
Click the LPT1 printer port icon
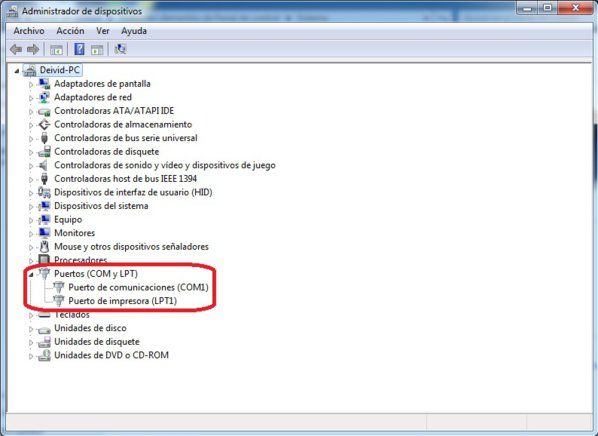click(58, 301)
